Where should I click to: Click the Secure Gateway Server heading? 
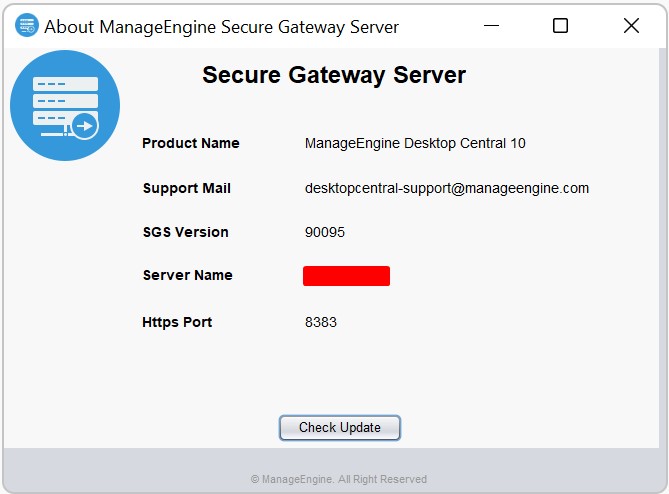tap(334, 75)
